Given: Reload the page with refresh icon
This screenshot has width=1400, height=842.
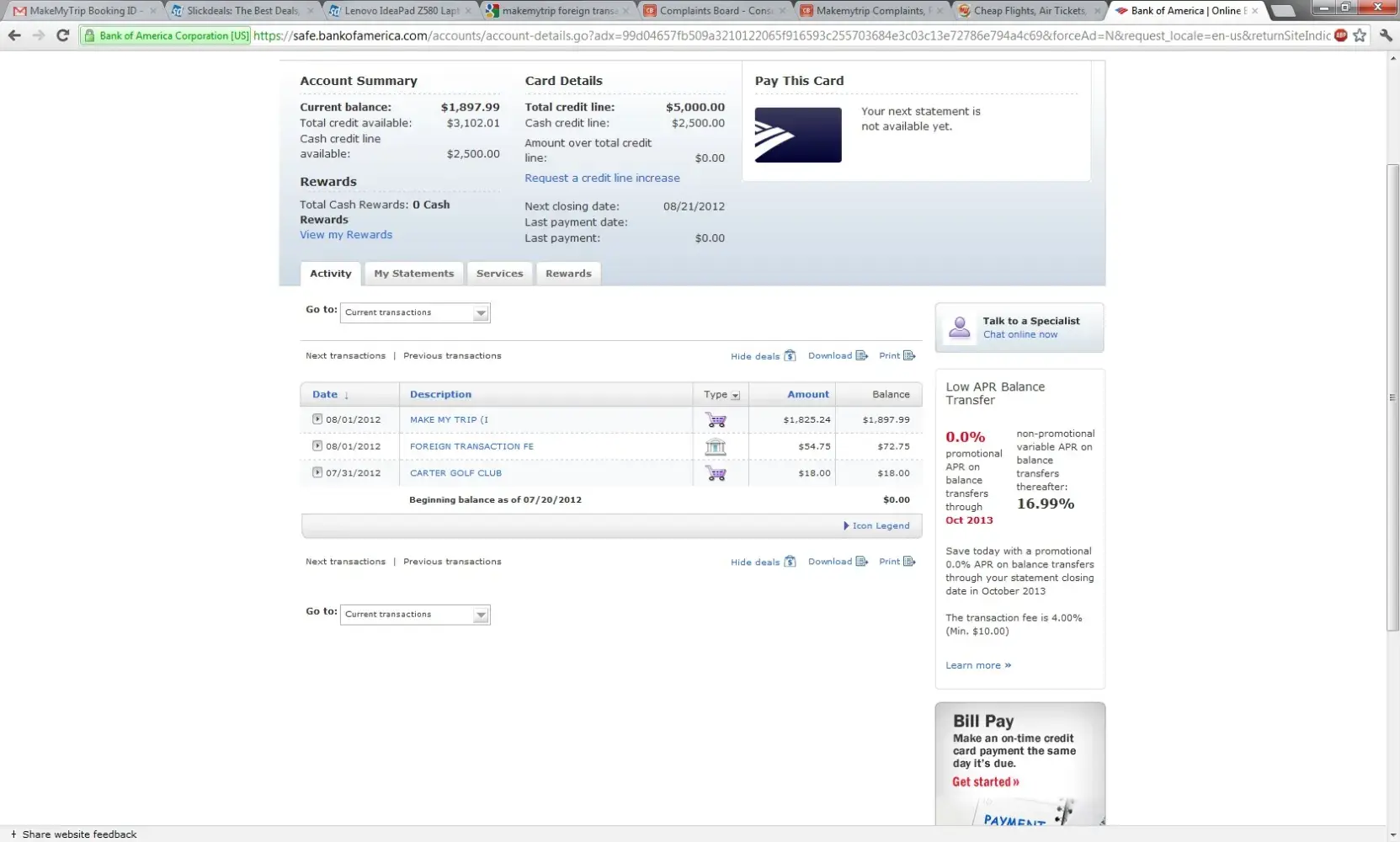Looking at the screenshot, I should pyautogui.click(x=62, y=35).
